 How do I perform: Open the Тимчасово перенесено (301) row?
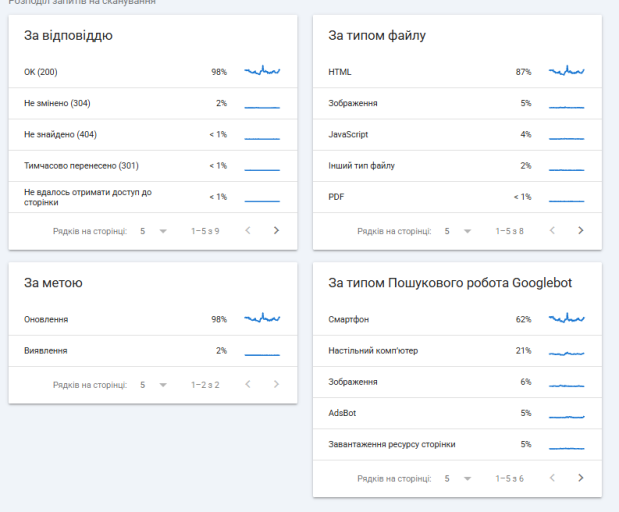tap(153, 166)
